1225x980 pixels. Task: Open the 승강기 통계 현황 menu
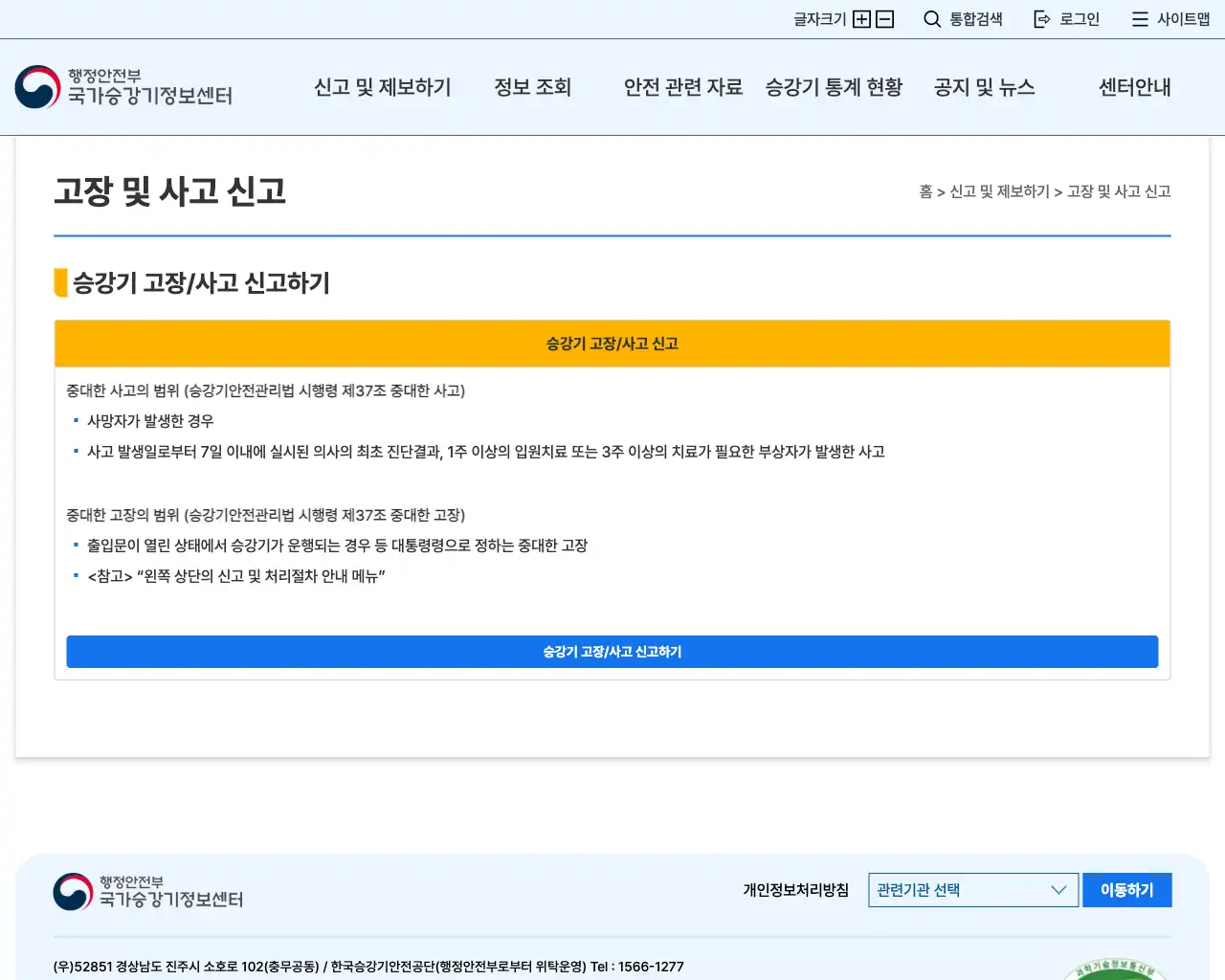tap(834, 87)
